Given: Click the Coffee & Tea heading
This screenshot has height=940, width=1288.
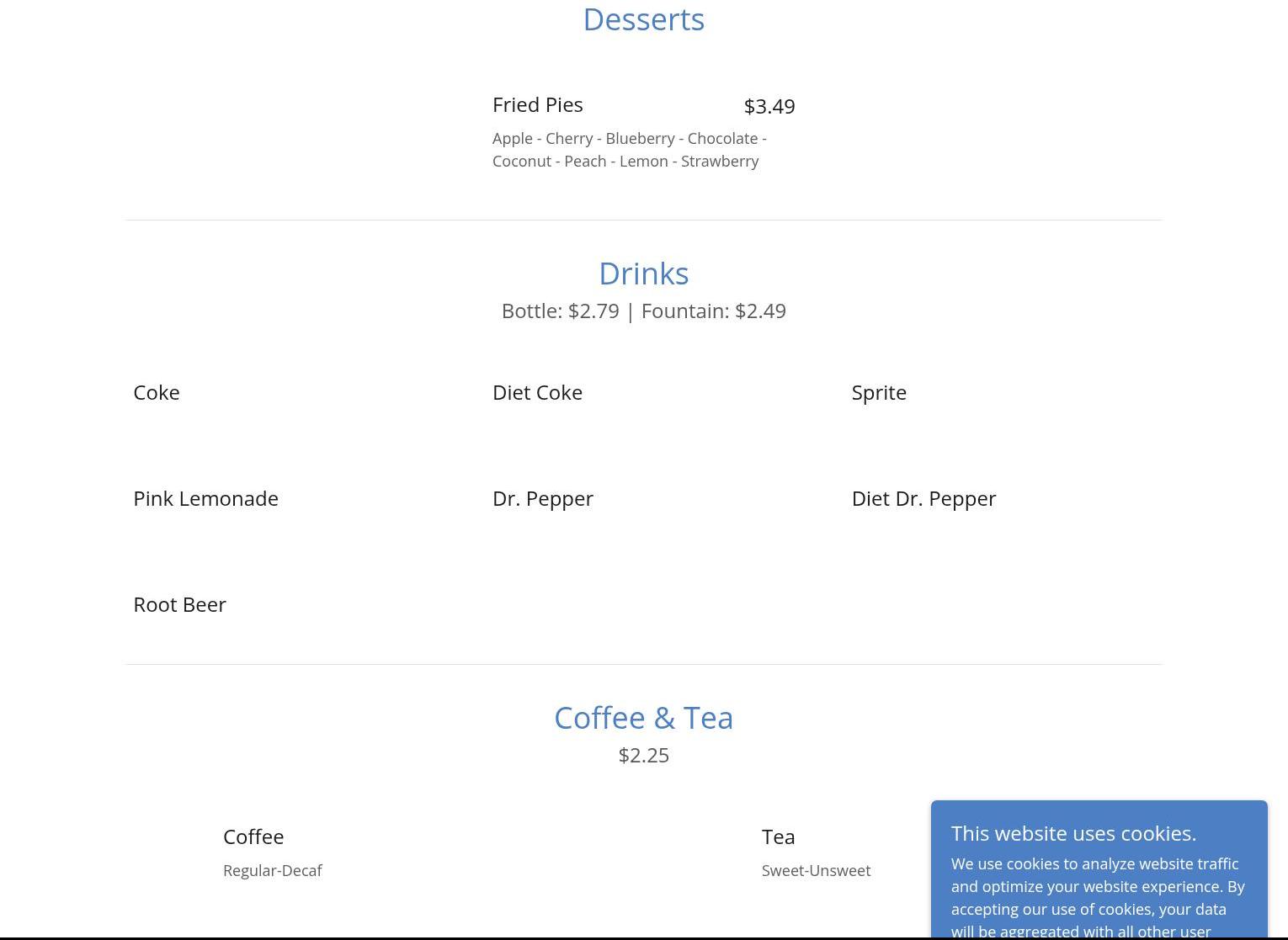Looking at the screenshot, I should (643, 719).
